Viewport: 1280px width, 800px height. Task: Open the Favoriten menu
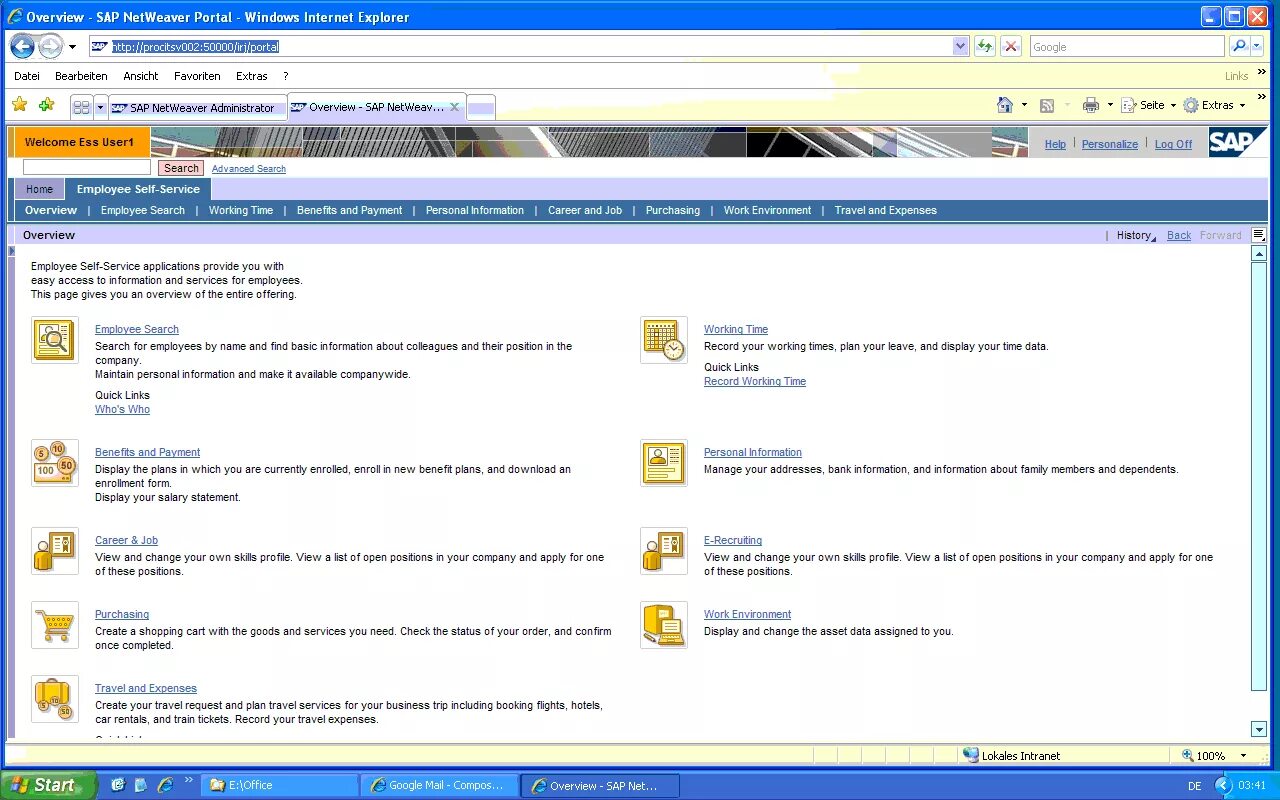coord(197,76)
